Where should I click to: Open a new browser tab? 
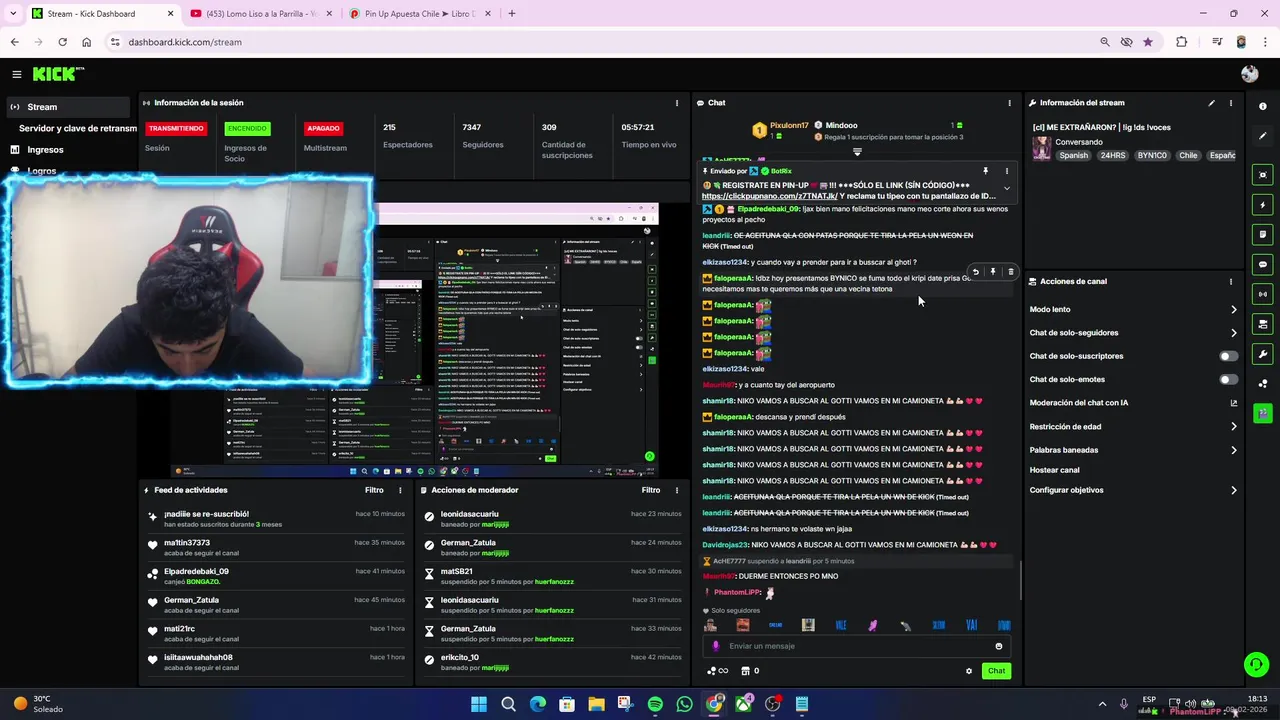(x=512, y=14)
